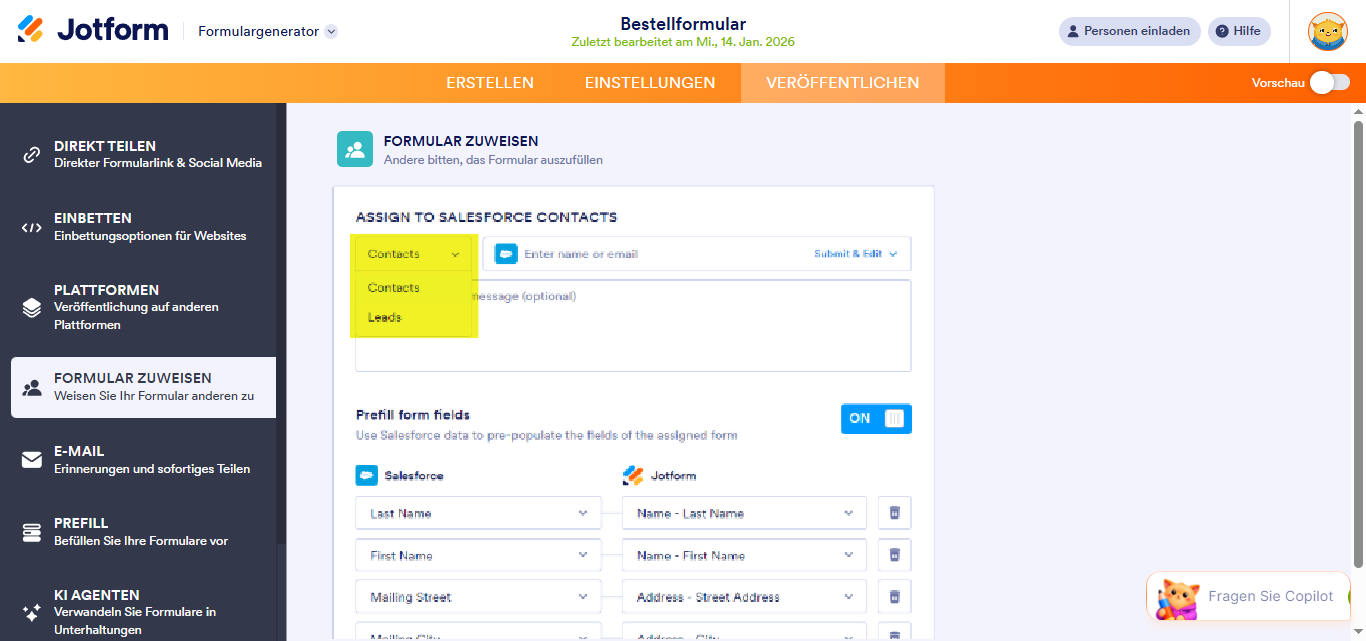Open Prefill section in sidebar
This screenshot has height=641, width=1366.
143,532
